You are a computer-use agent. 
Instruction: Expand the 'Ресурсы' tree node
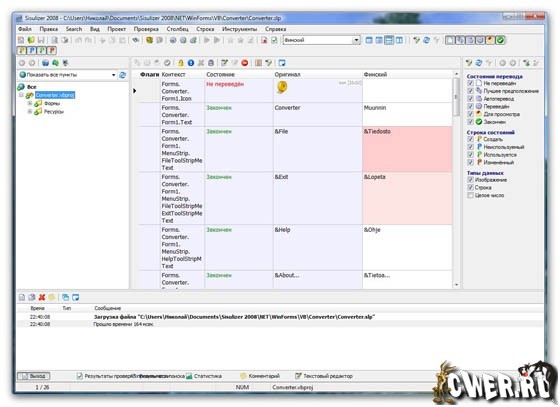click(x=30, y=112)
